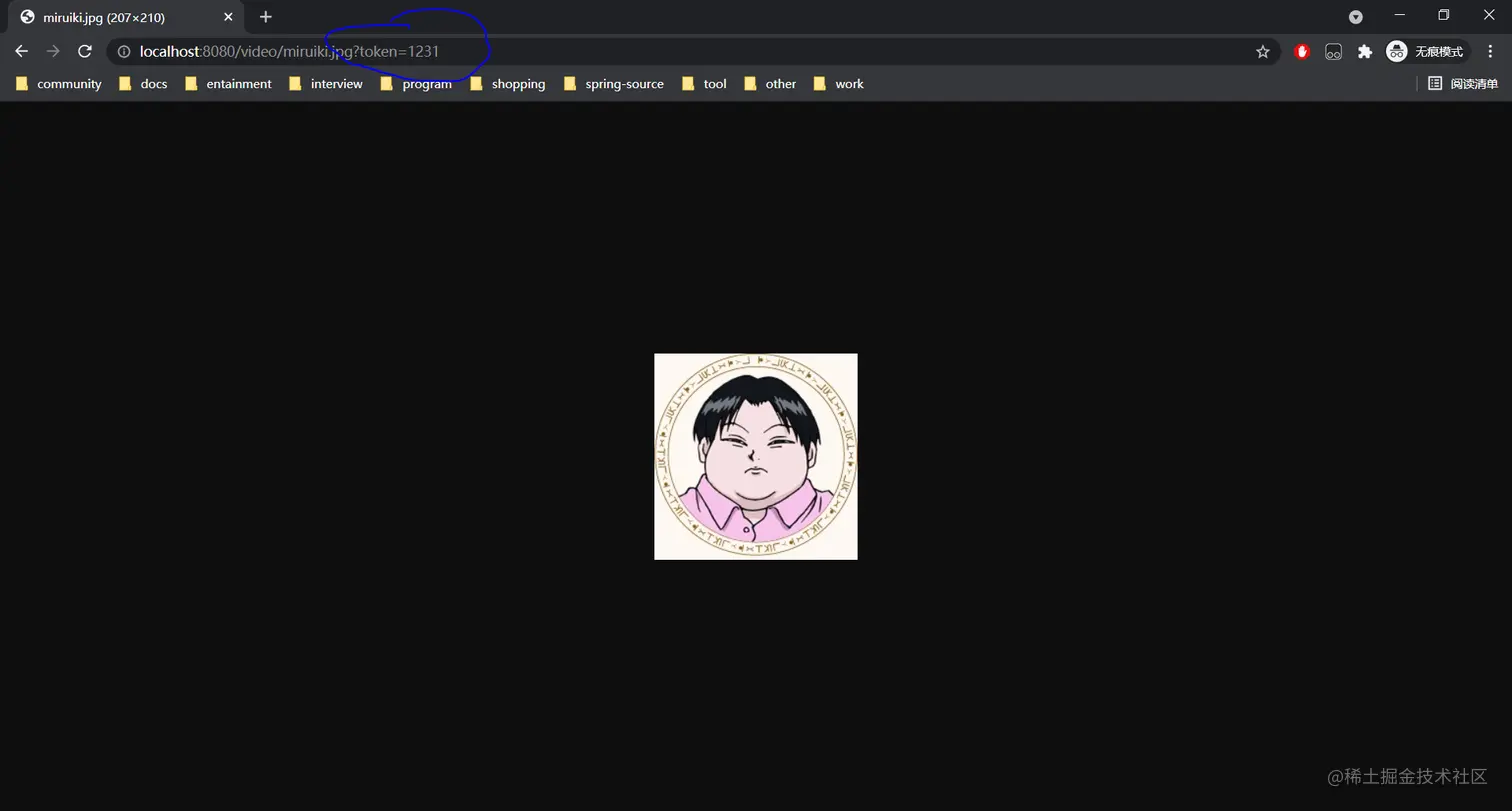Bookmark this page via the star icon
The image size is (1512, 811).
click(x=1263, y=51)
